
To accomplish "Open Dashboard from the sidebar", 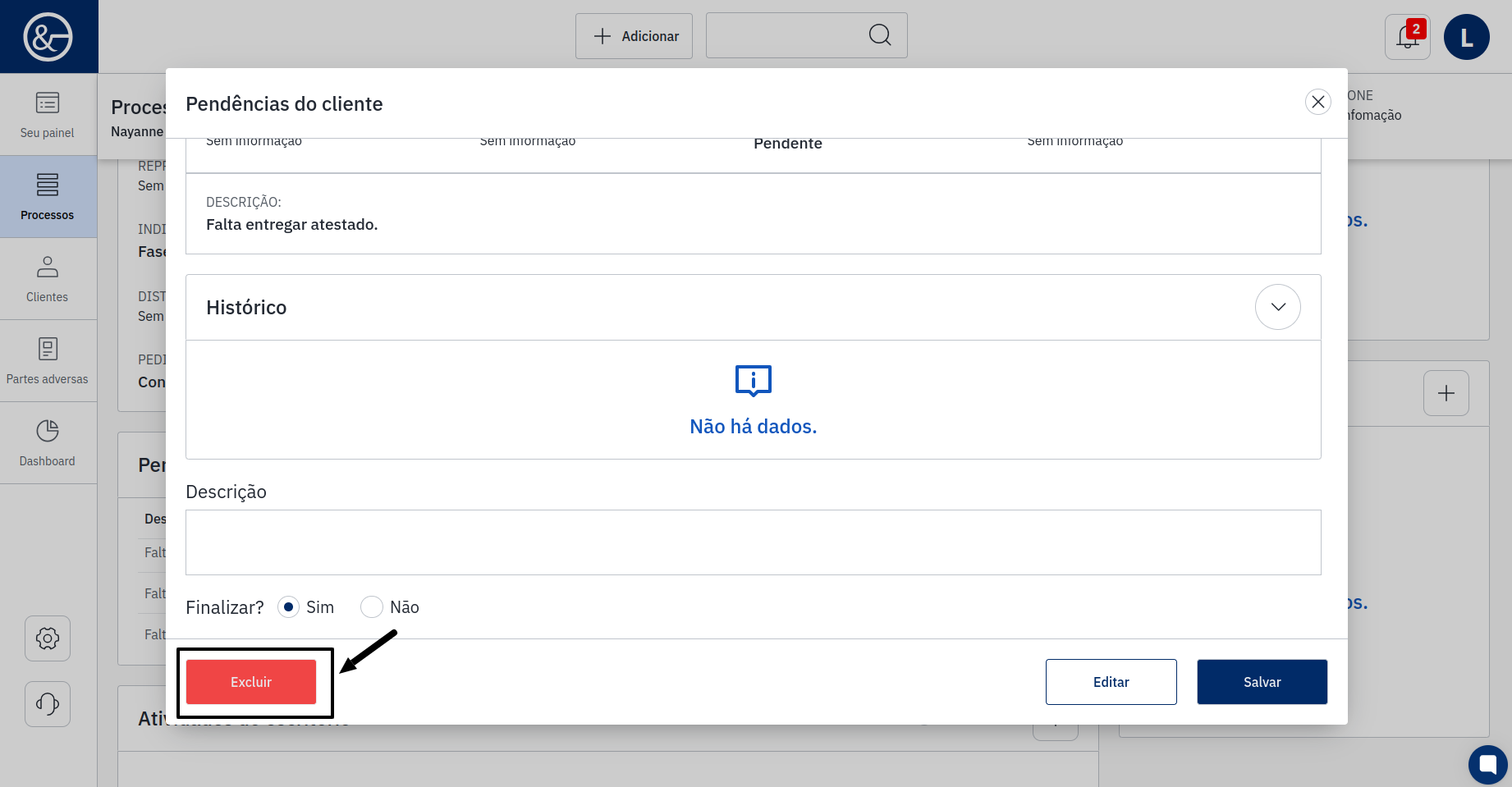I will [48, 443].
